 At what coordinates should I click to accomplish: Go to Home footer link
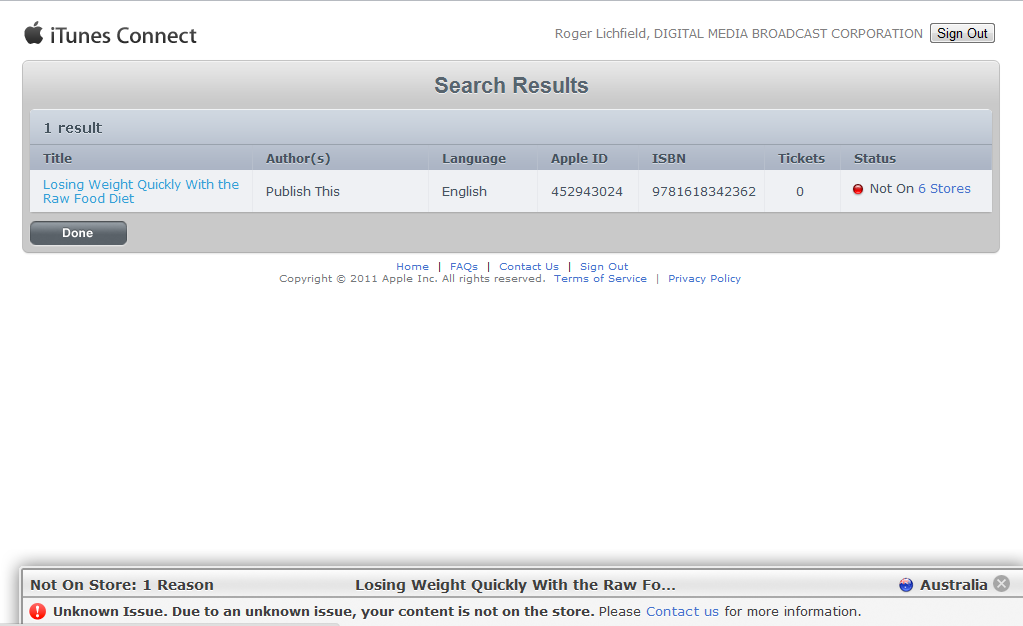coord(412,266)
